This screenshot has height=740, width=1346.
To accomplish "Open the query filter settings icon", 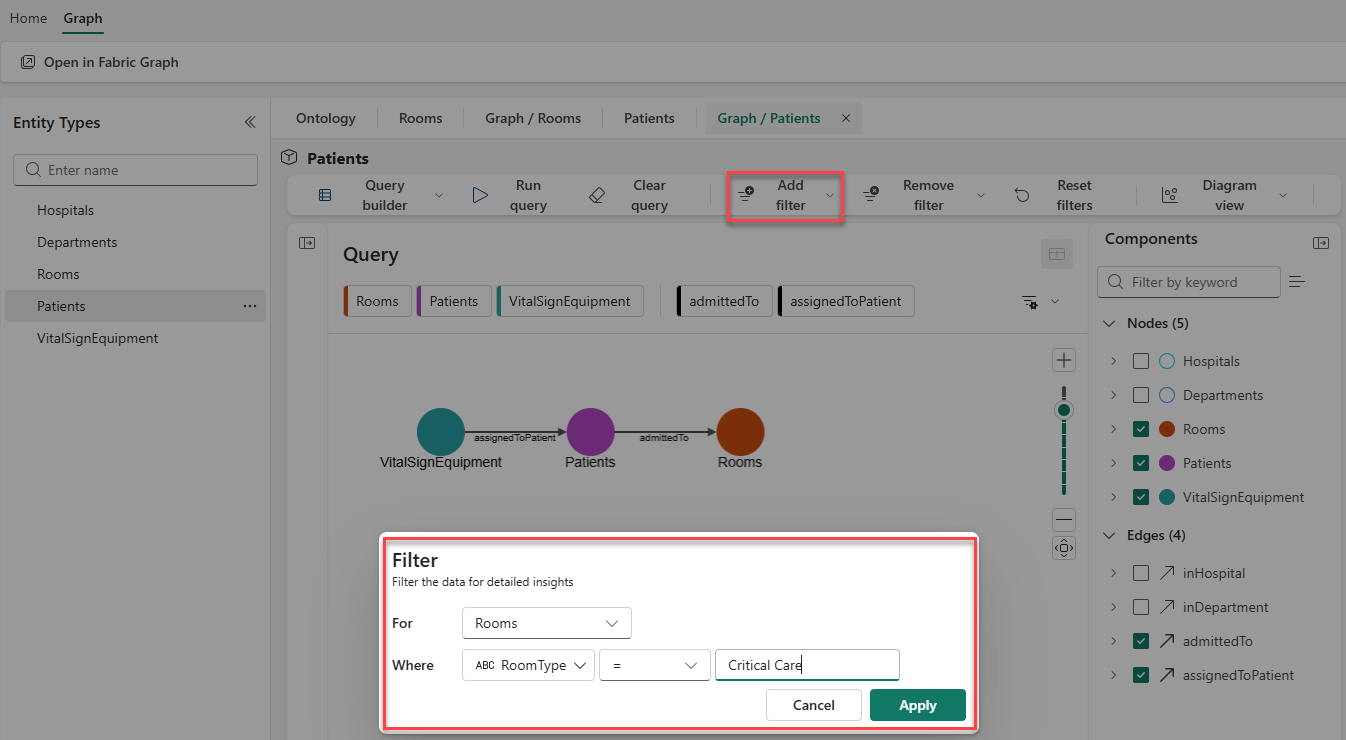I will [x=1029, y=302].
